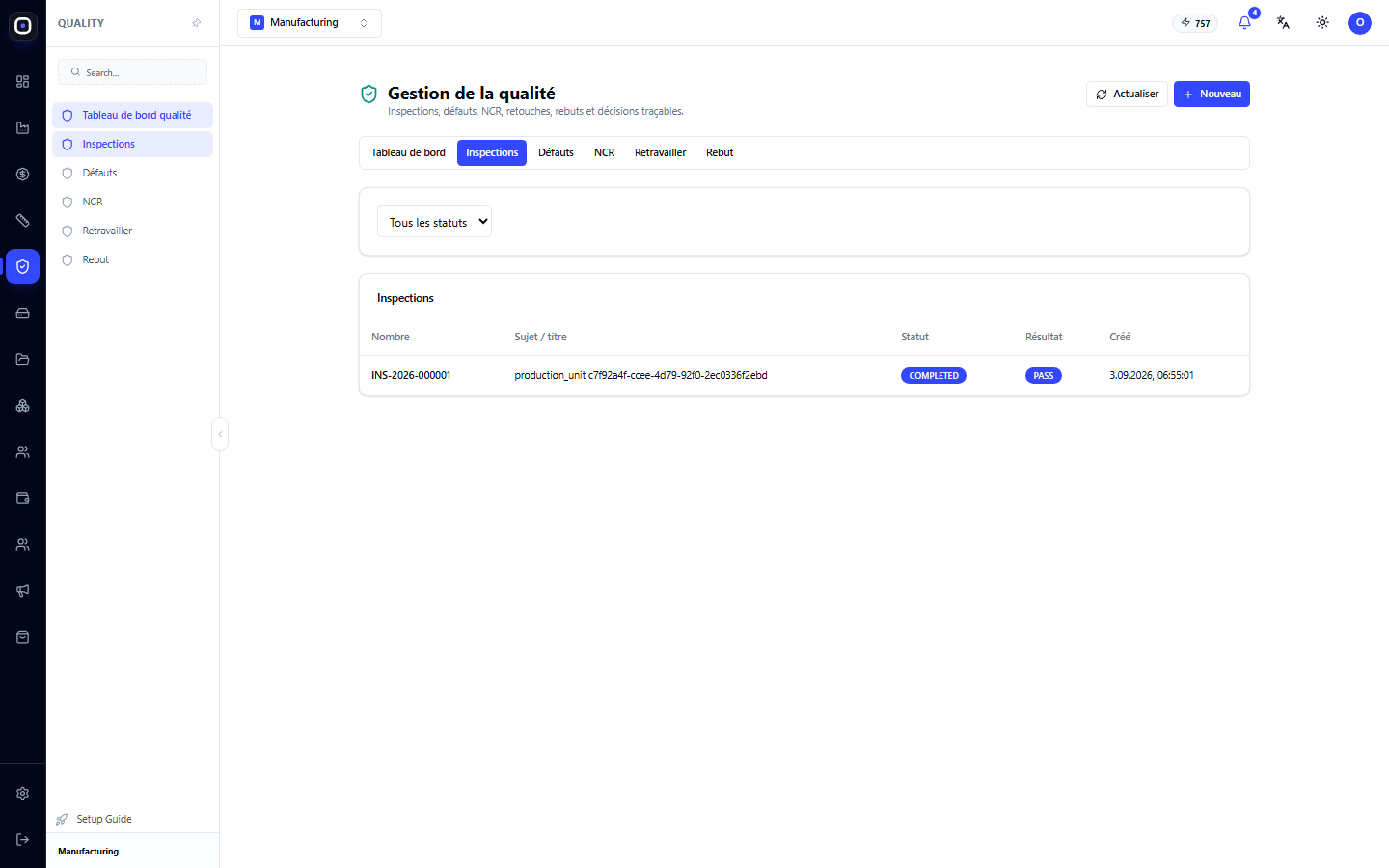This screenshot has height=868, width=1389.
Task: Expand the Tous les statuts filter
Action: coord(434,222)
